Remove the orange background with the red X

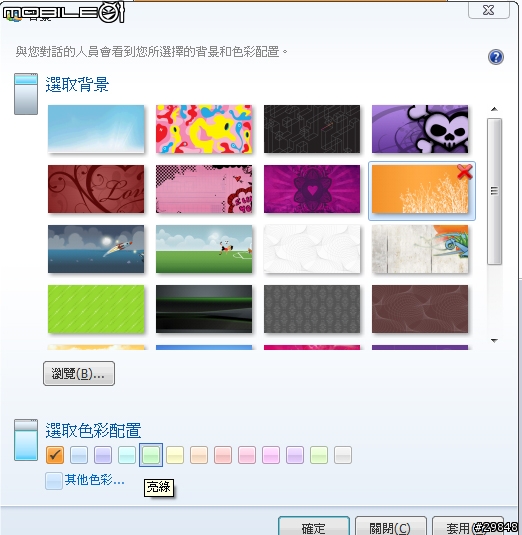click(x=464, y=172)
